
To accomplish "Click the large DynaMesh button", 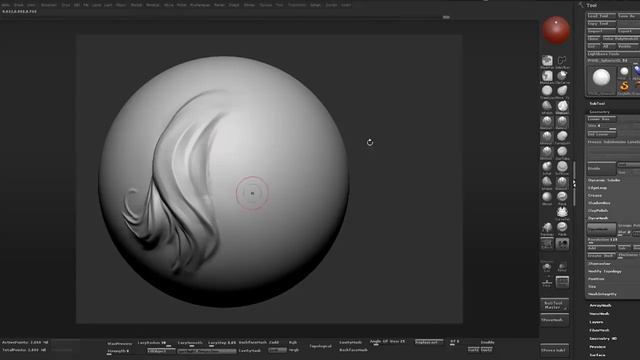I will [601, 229].
